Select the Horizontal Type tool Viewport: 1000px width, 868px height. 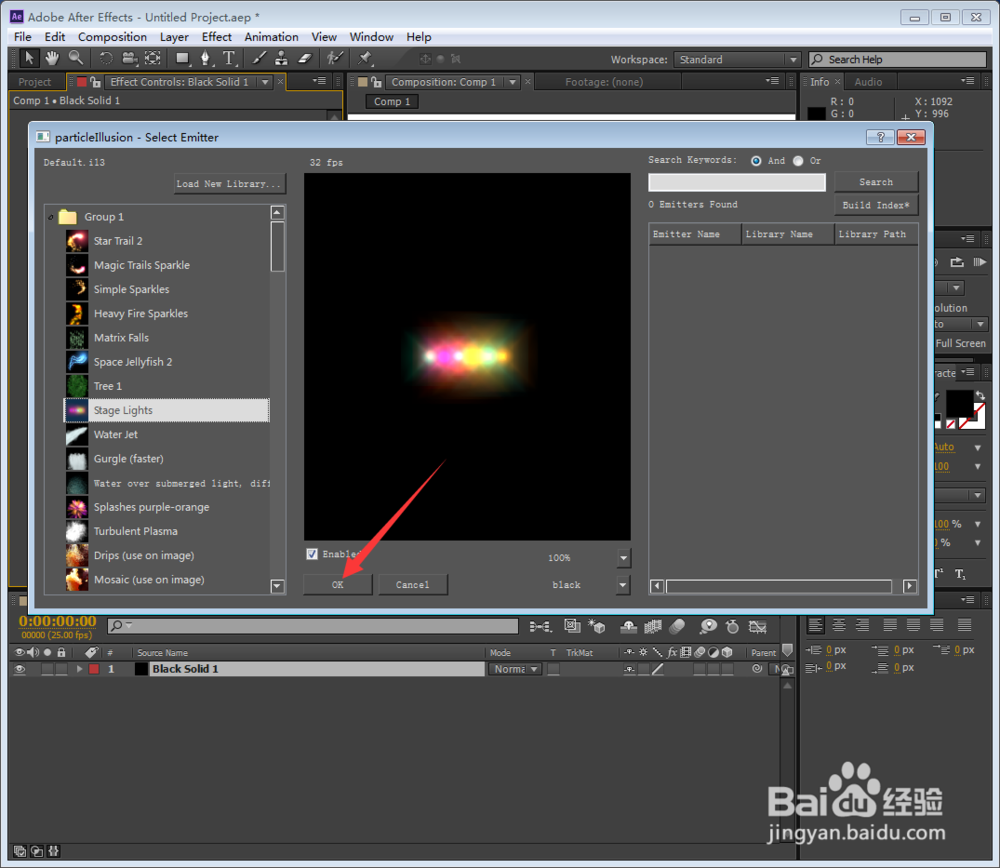pyautogui.click(x=229, y=59)
